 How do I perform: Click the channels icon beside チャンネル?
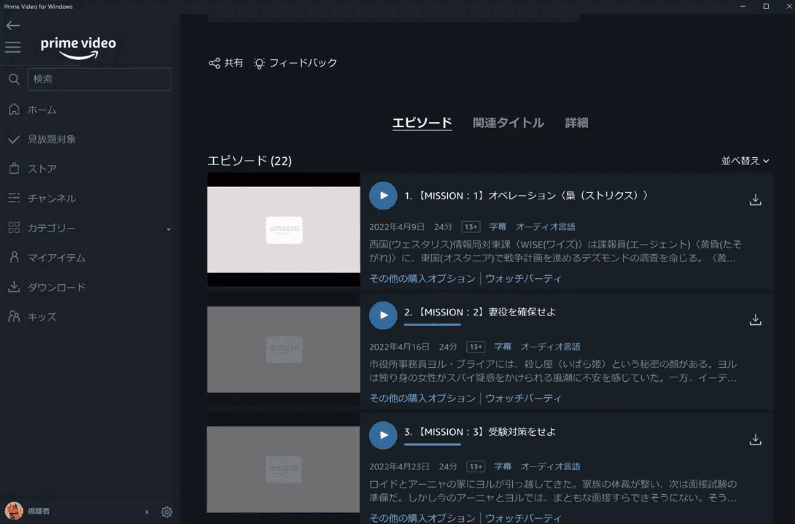14,198
